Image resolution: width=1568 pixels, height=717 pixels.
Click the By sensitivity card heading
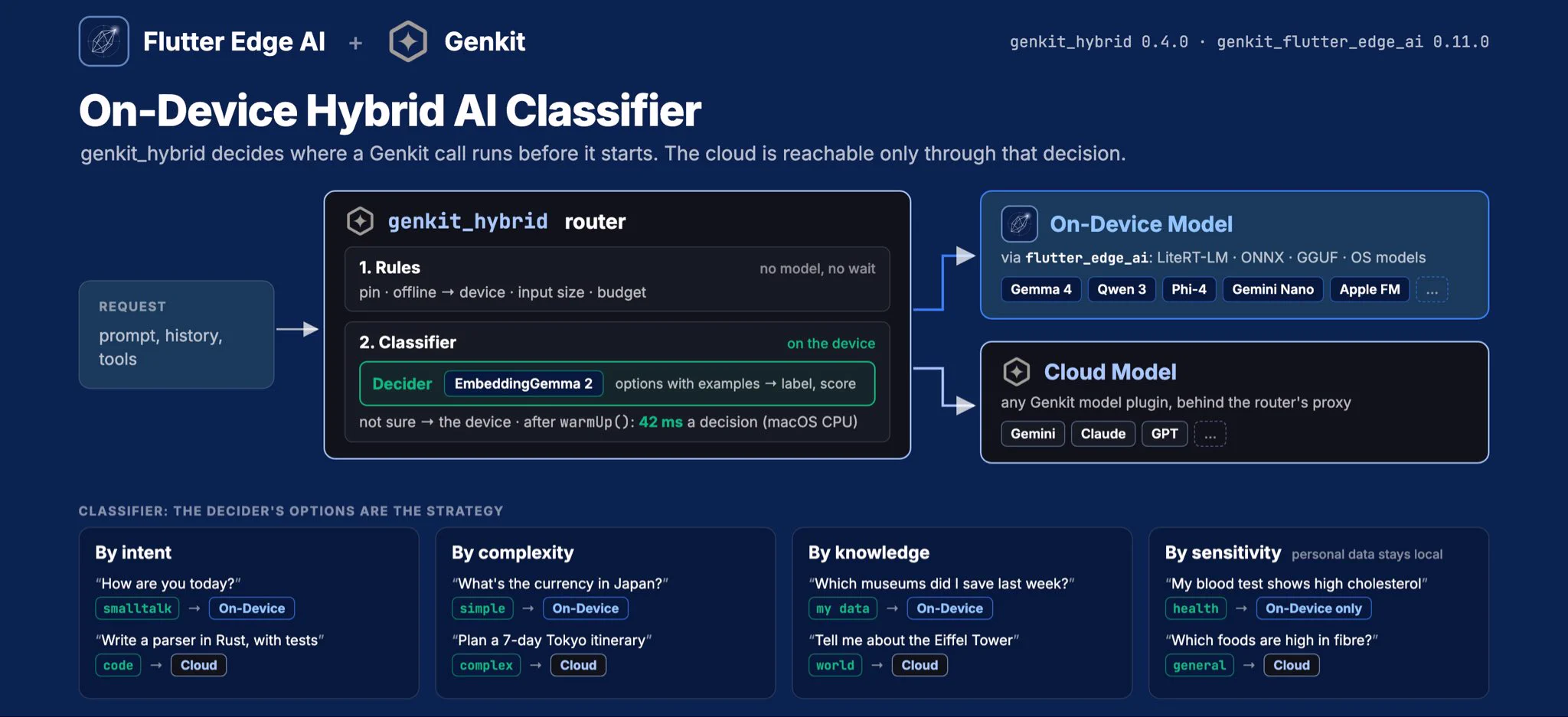pos(1223,552)
